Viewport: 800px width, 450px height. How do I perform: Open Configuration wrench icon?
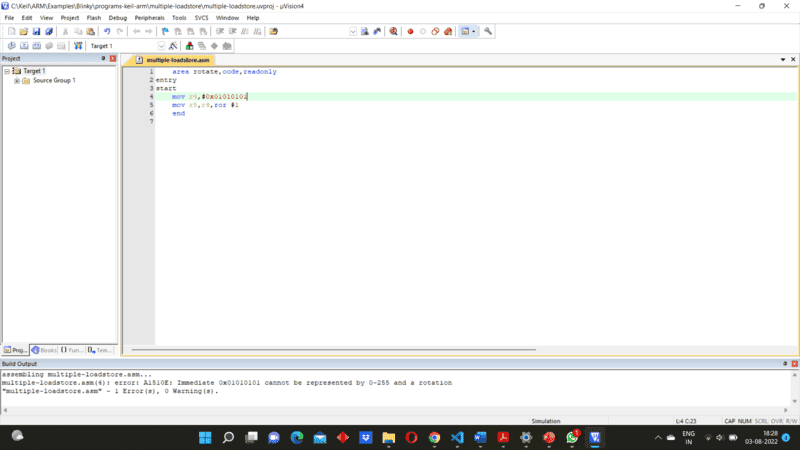pos(488,32)
